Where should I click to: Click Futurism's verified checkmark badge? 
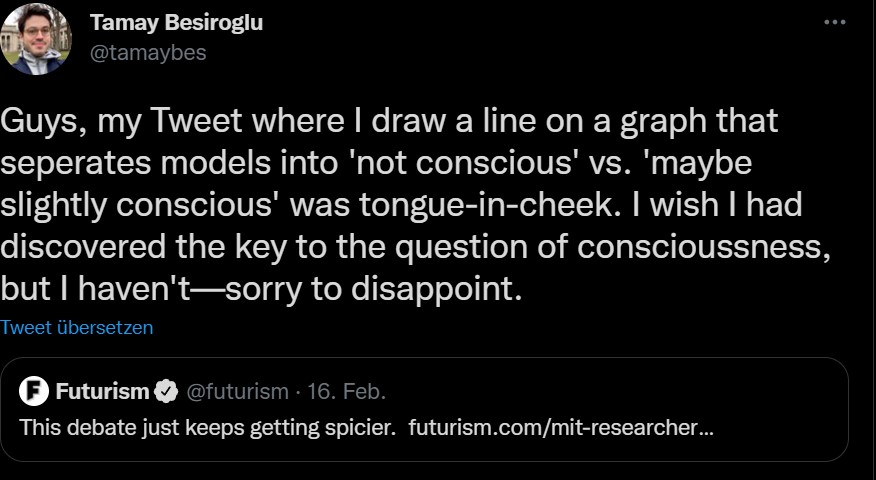point(167,390)
